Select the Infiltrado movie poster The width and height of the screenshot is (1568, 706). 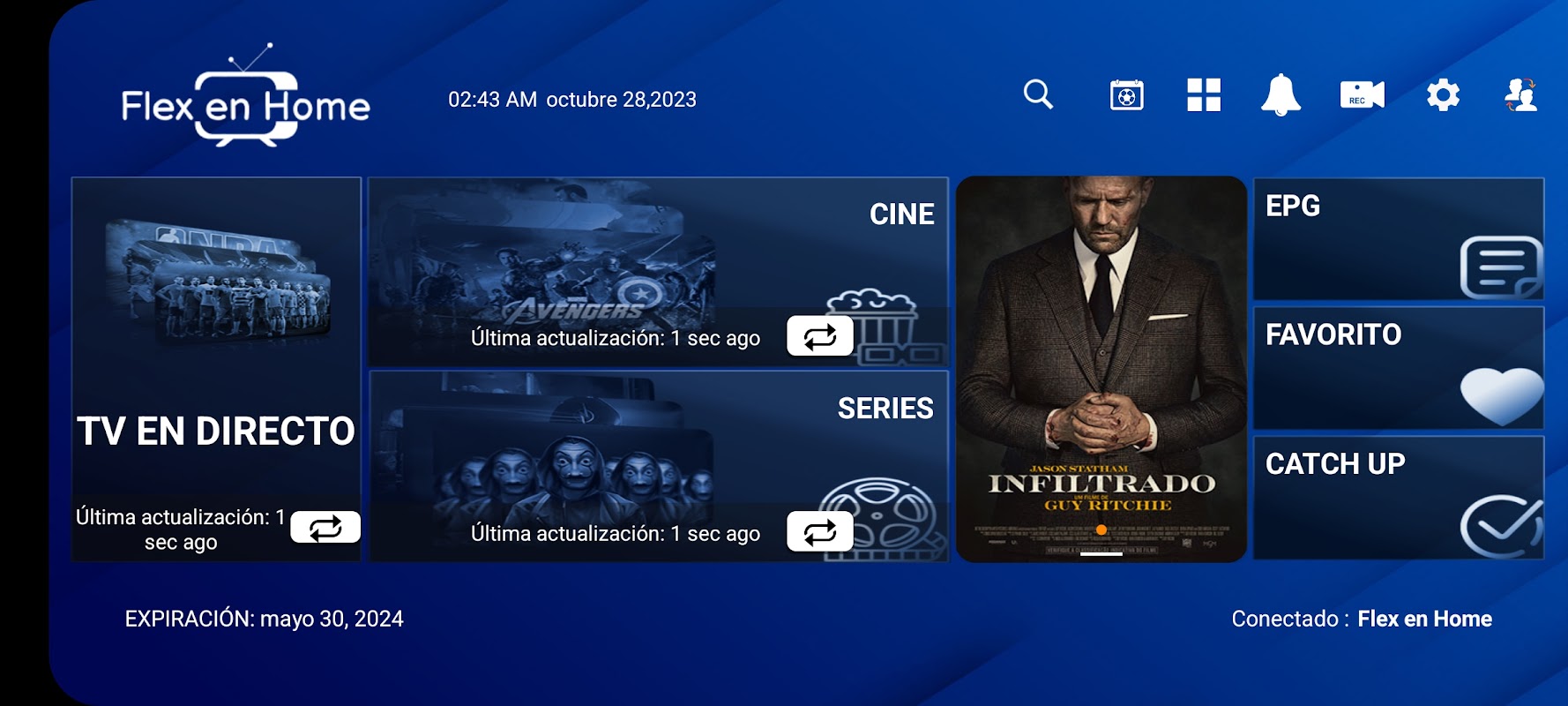(1101, 369)
